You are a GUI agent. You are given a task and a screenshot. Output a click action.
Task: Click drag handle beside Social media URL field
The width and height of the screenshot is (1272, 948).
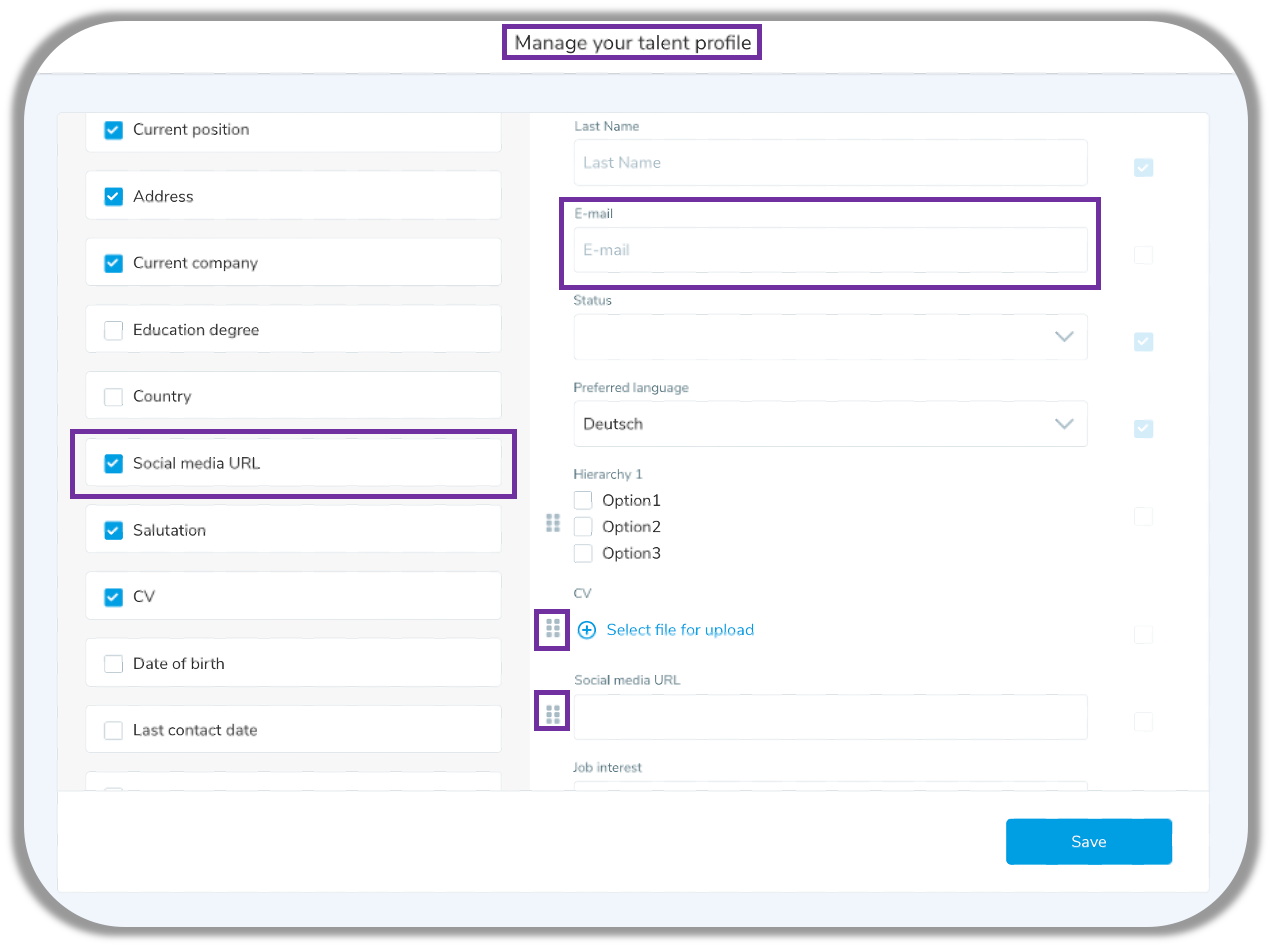[x=553, y=714]
